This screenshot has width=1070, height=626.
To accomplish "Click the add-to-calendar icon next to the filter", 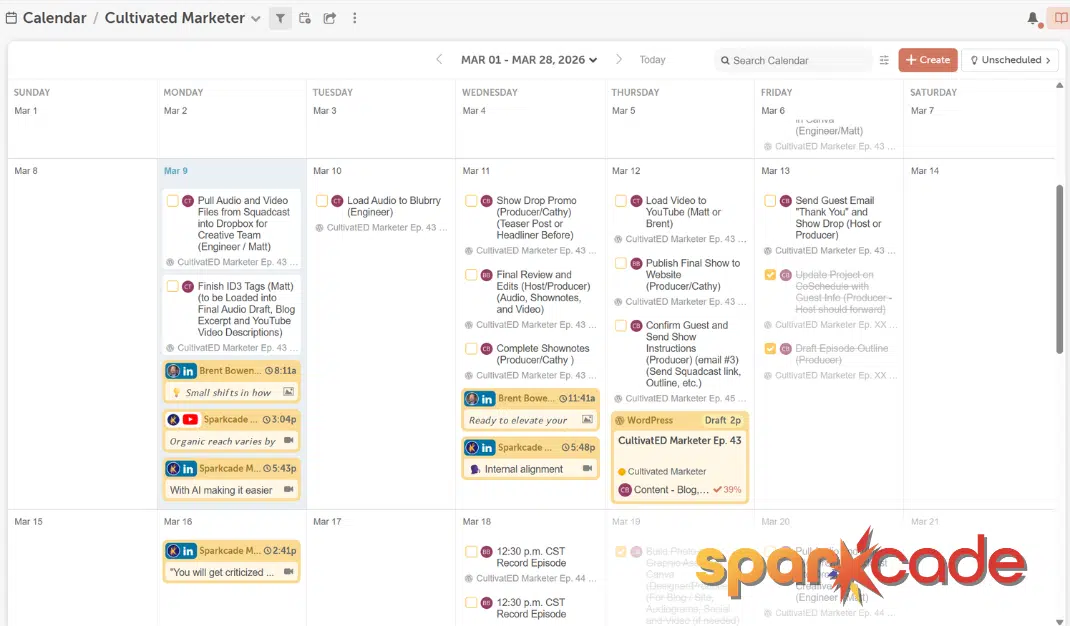I will (305, 18).
